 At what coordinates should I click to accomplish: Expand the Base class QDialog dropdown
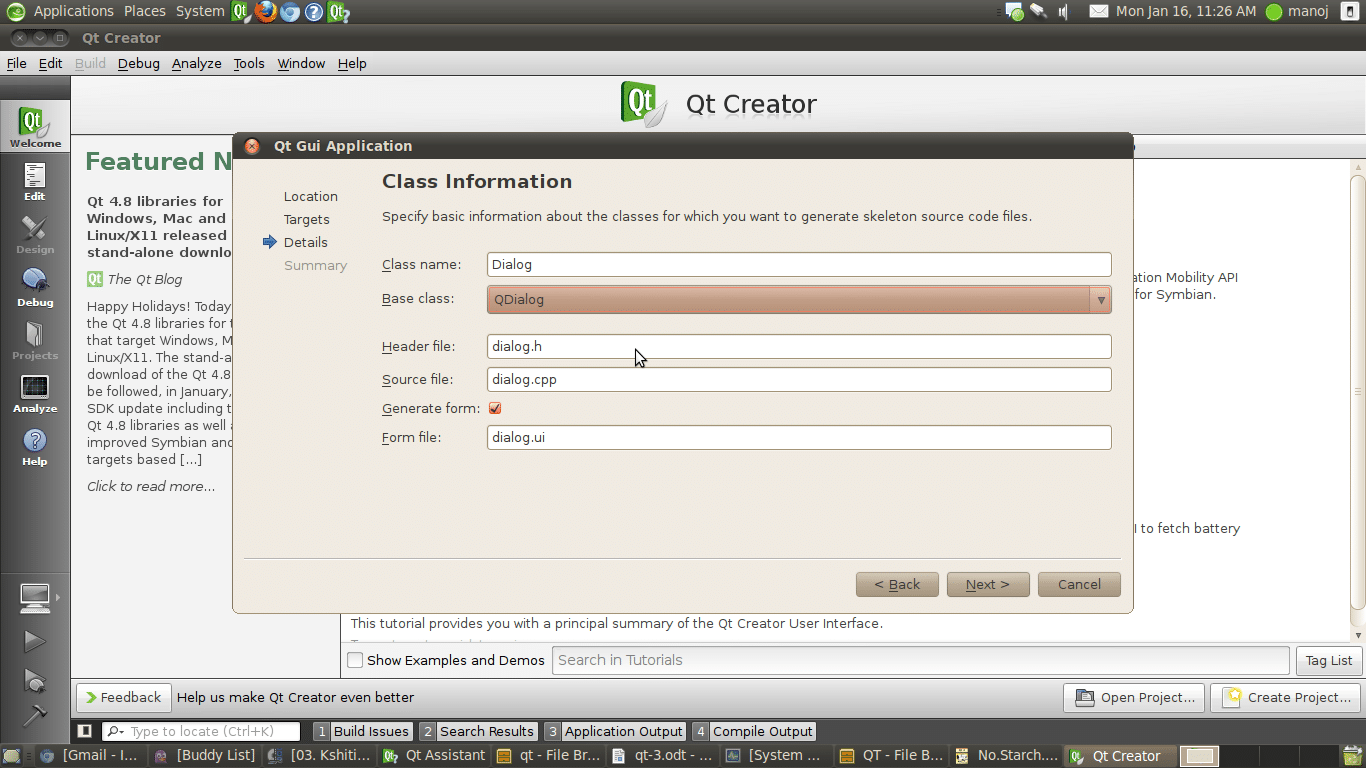pos(798,299)
